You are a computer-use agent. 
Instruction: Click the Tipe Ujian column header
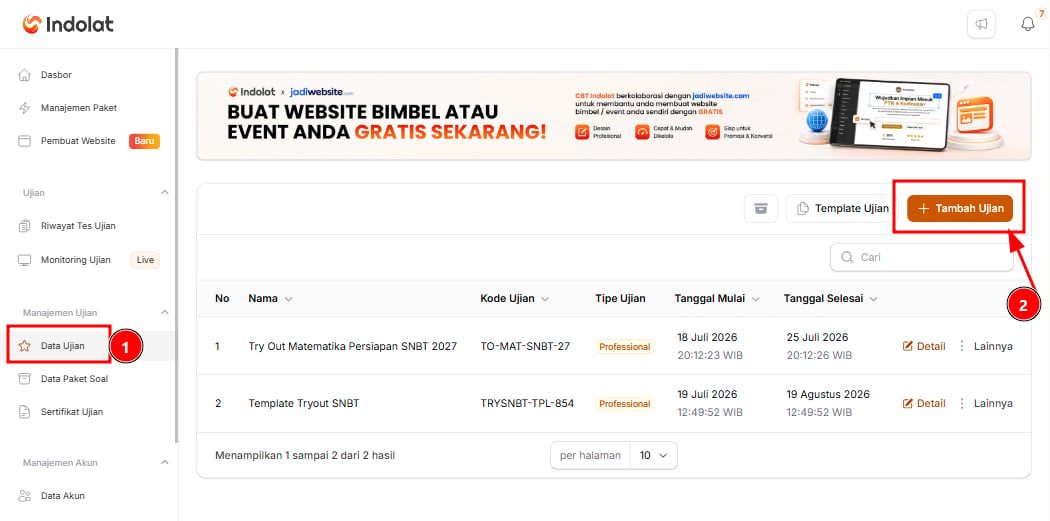click(x=620, y=299)
